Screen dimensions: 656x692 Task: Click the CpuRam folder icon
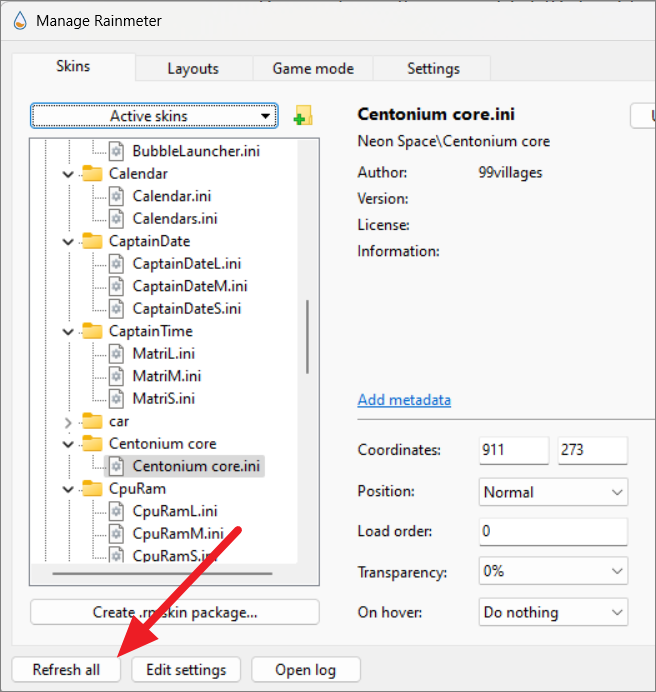pos(92,489)
